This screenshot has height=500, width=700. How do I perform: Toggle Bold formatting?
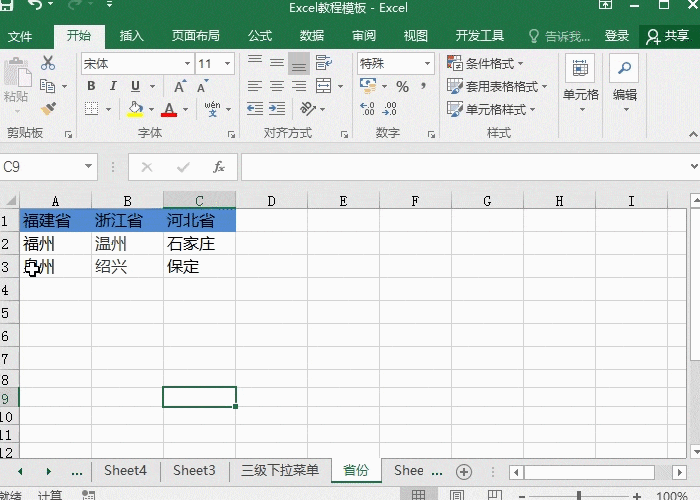(91, 86)
